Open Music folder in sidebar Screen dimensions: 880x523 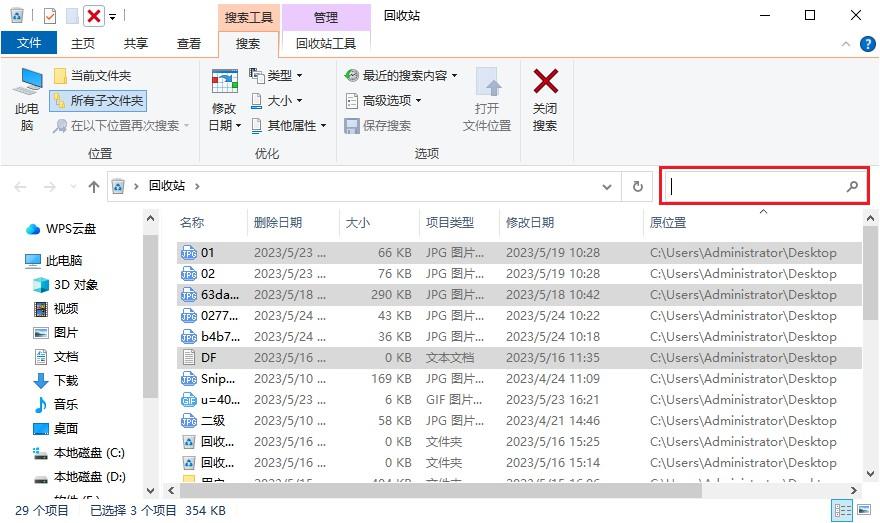[56, 405]
